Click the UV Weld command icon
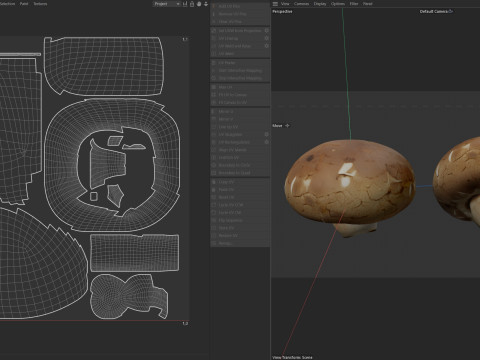Image resolution: width=480 pixels, height=360 pixels. [x=214, y=54]
